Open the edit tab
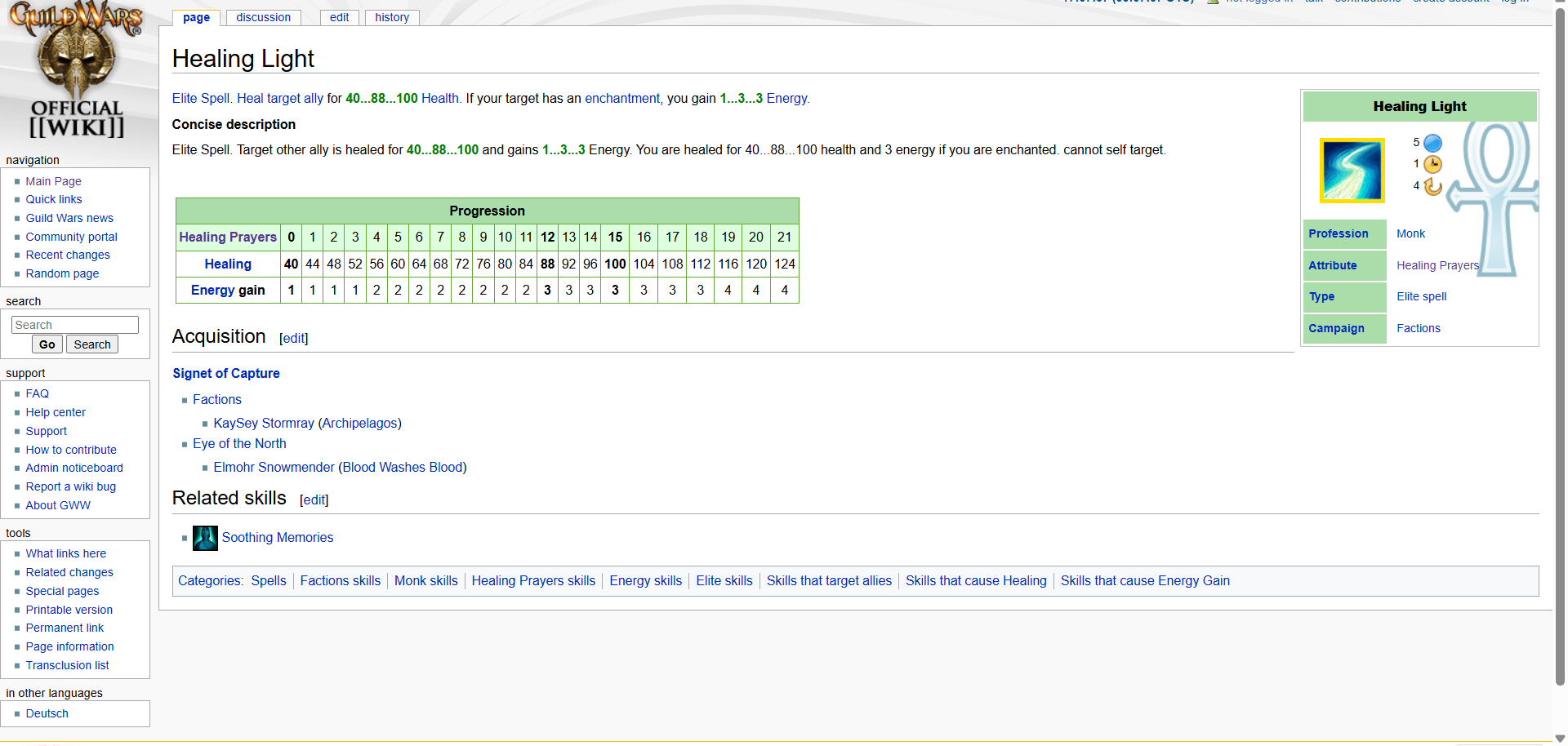Image resolution: width=1568 pixels, height=746 pixels. (x=340, y=17)
